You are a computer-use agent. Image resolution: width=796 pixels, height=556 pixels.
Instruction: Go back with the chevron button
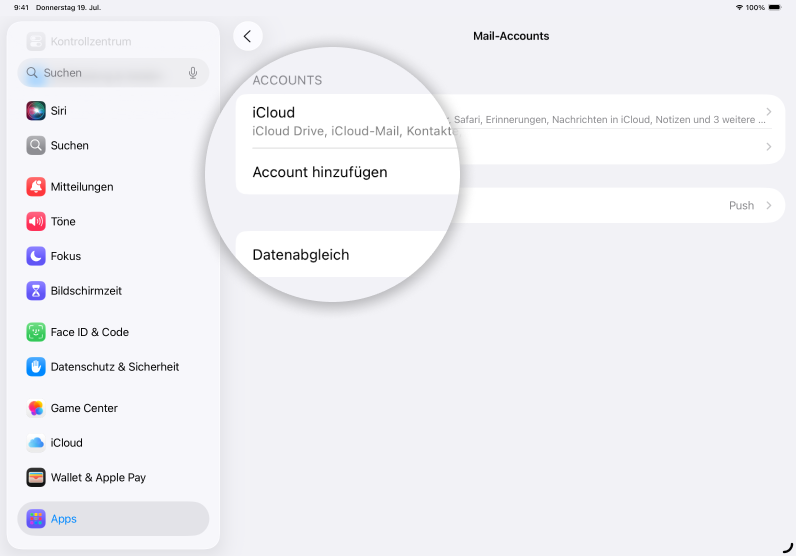click(247, 36)
